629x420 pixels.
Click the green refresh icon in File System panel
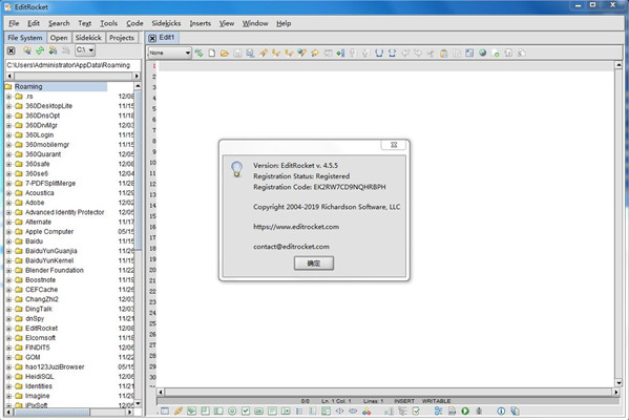click(x=39, y=50)
